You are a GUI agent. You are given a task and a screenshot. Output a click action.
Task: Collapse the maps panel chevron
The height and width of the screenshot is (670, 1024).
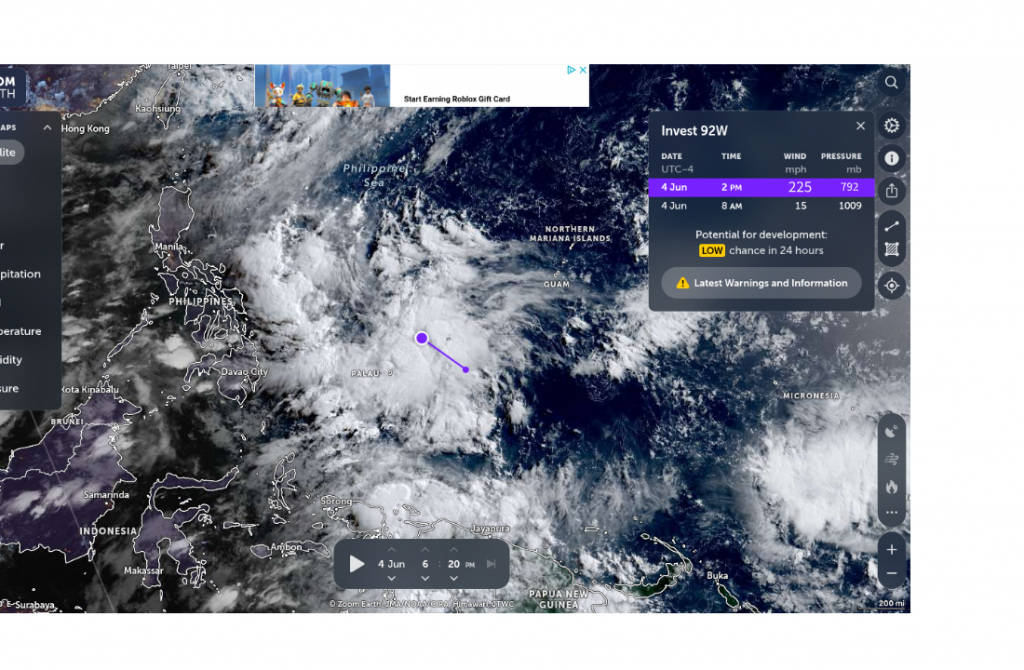[x=47, y=128]
